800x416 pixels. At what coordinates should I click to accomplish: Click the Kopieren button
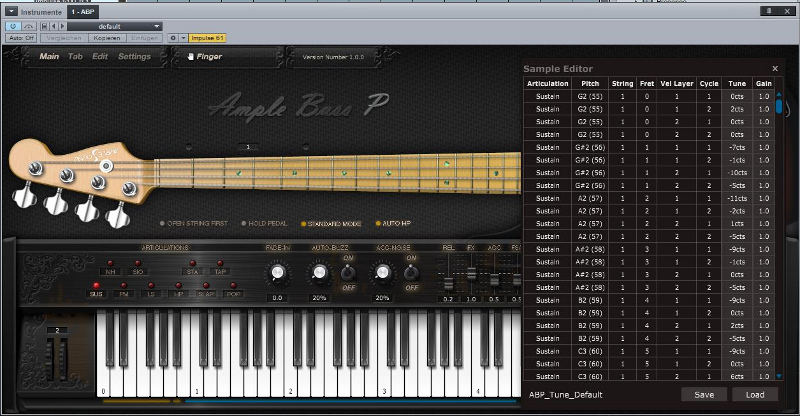click(x=107, y=38)
